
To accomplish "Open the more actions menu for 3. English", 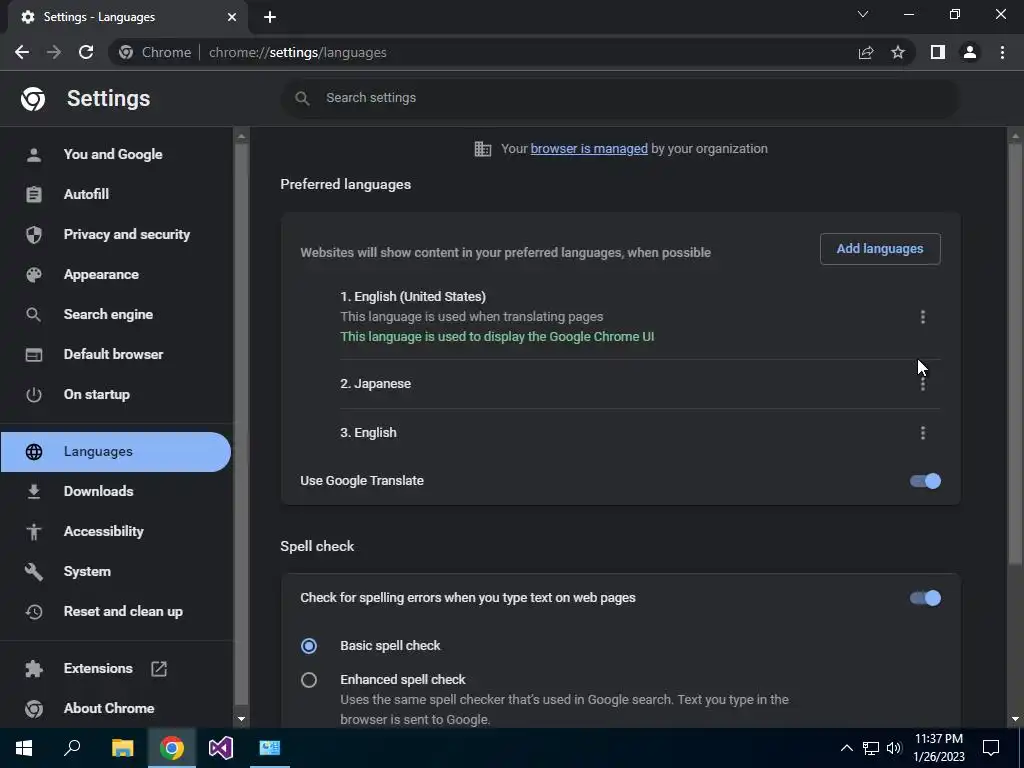I will [x=923, y=433].
